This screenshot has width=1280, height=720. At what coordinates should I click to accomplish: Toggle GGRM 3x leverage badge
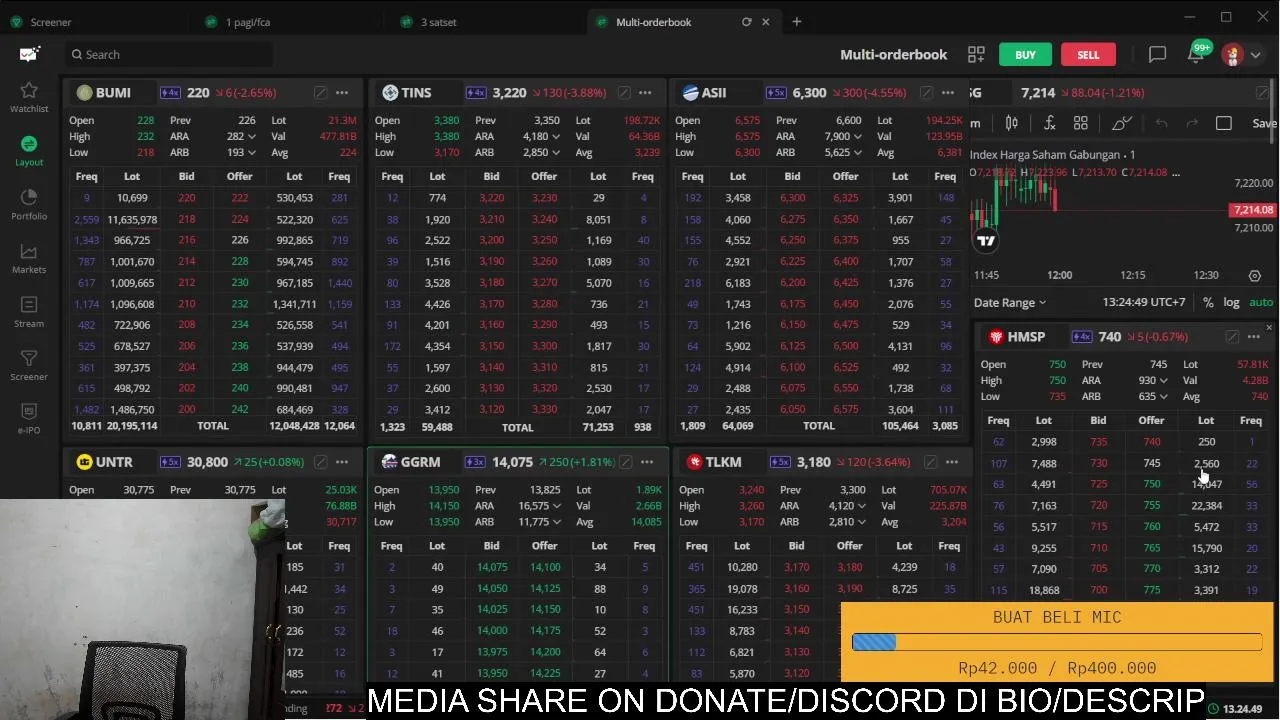click(475, 462)
